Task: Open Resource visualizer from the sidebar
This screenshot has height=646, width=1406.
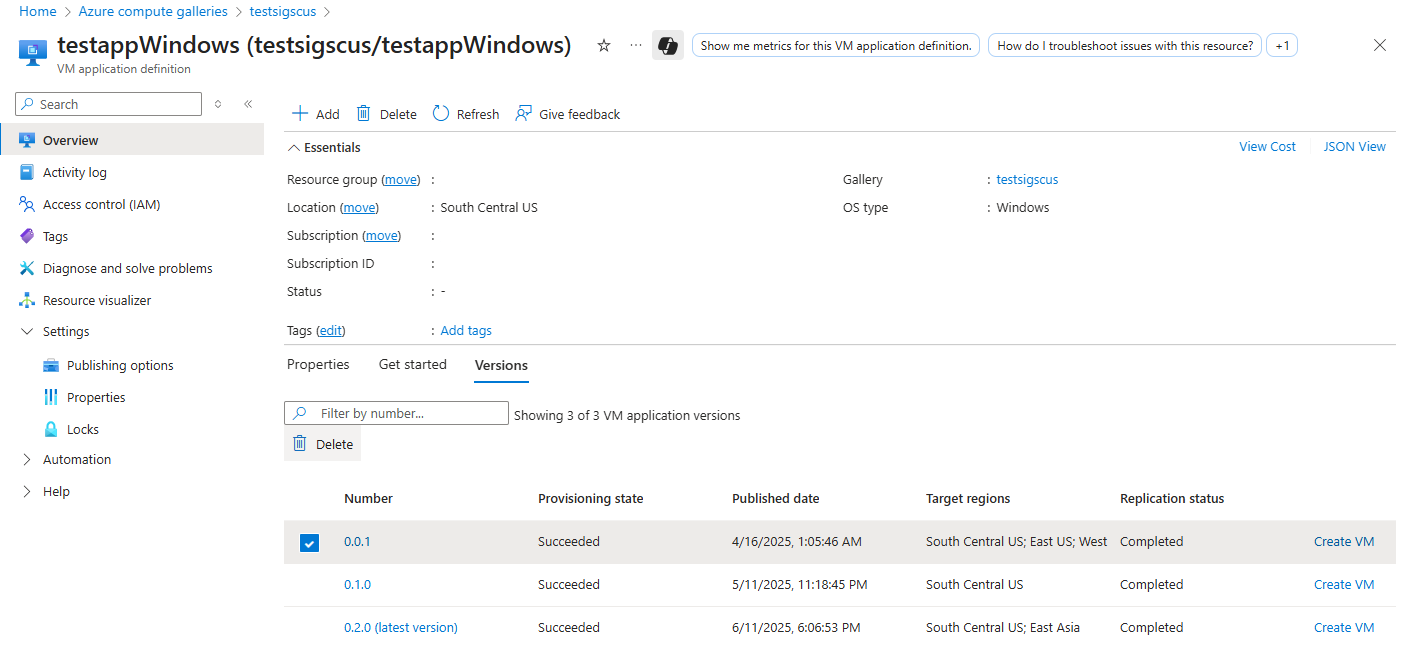Action: coord(96,299)
